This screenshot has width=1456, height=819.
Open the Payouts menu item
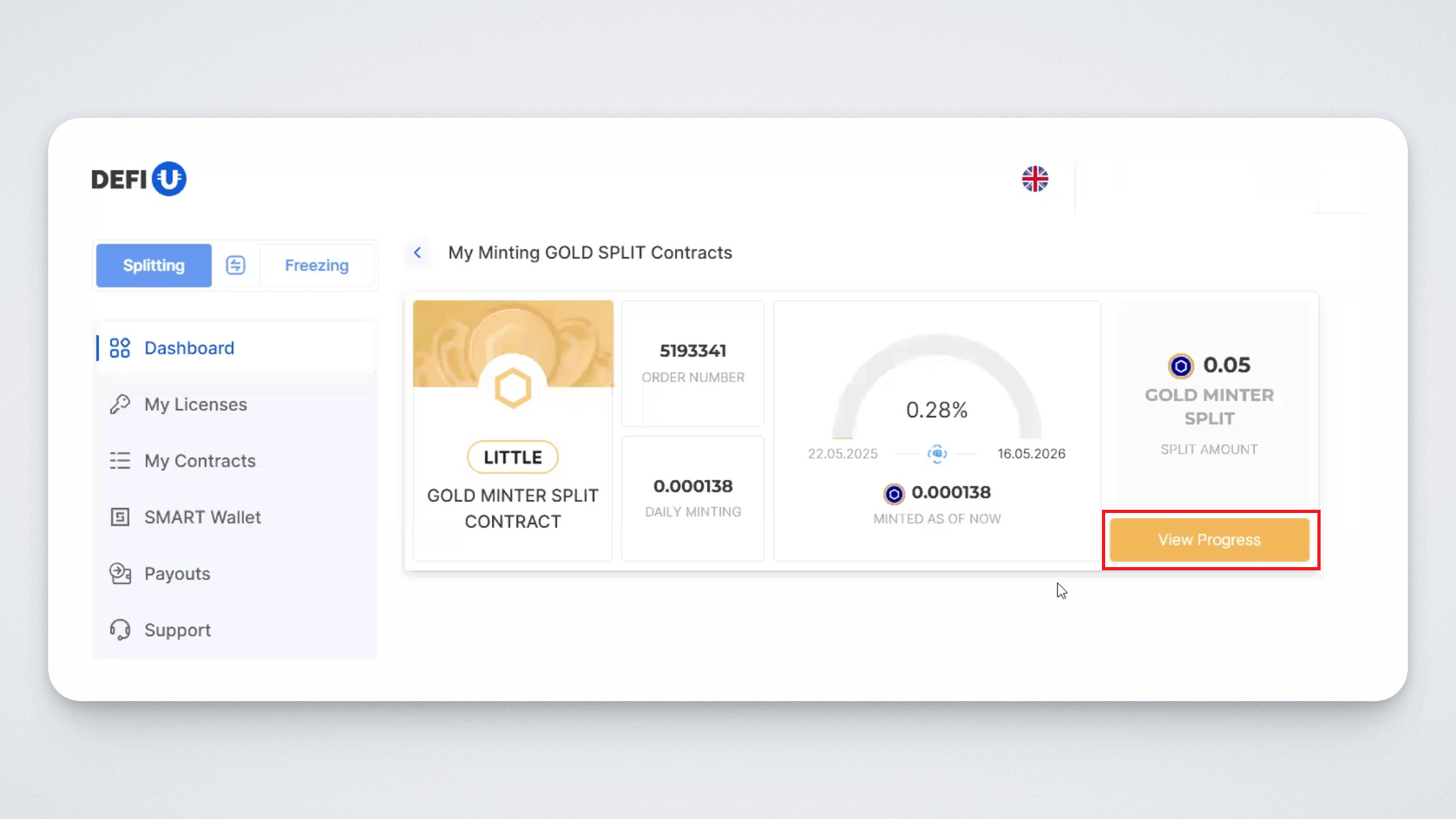(177, 574)
